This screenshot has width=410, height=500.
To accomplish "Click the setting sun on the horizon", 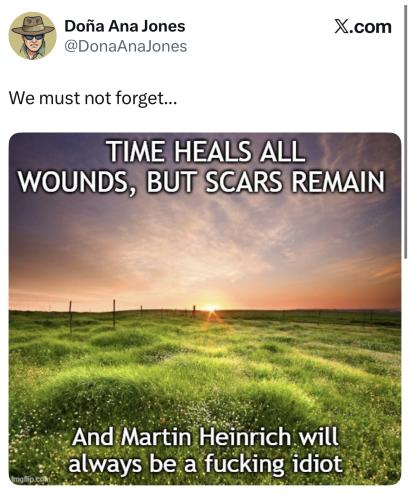I will (211, 308).
